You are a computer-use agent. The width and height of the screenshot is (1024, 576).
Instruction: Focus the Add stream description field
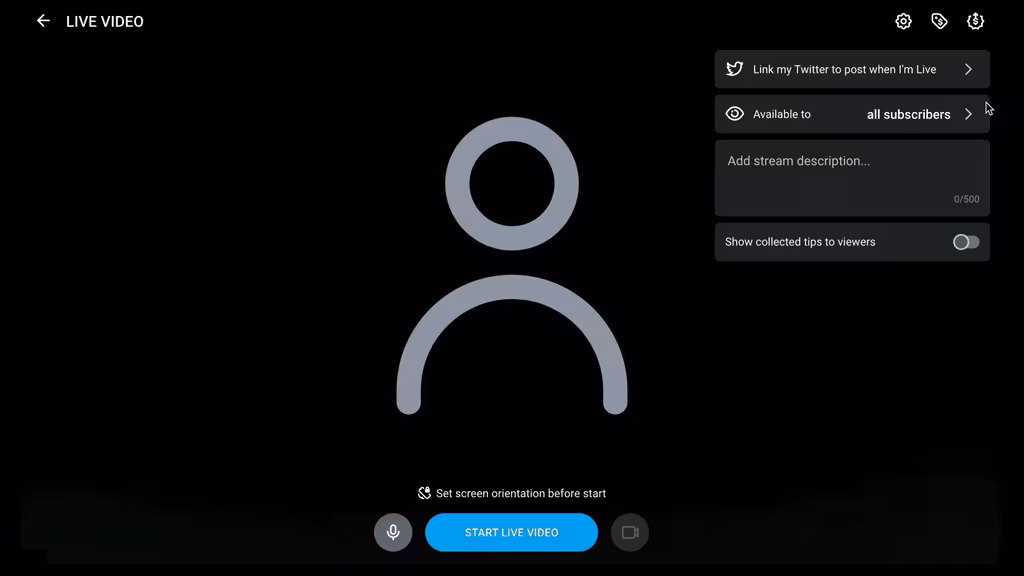click(x=852, y=178)
